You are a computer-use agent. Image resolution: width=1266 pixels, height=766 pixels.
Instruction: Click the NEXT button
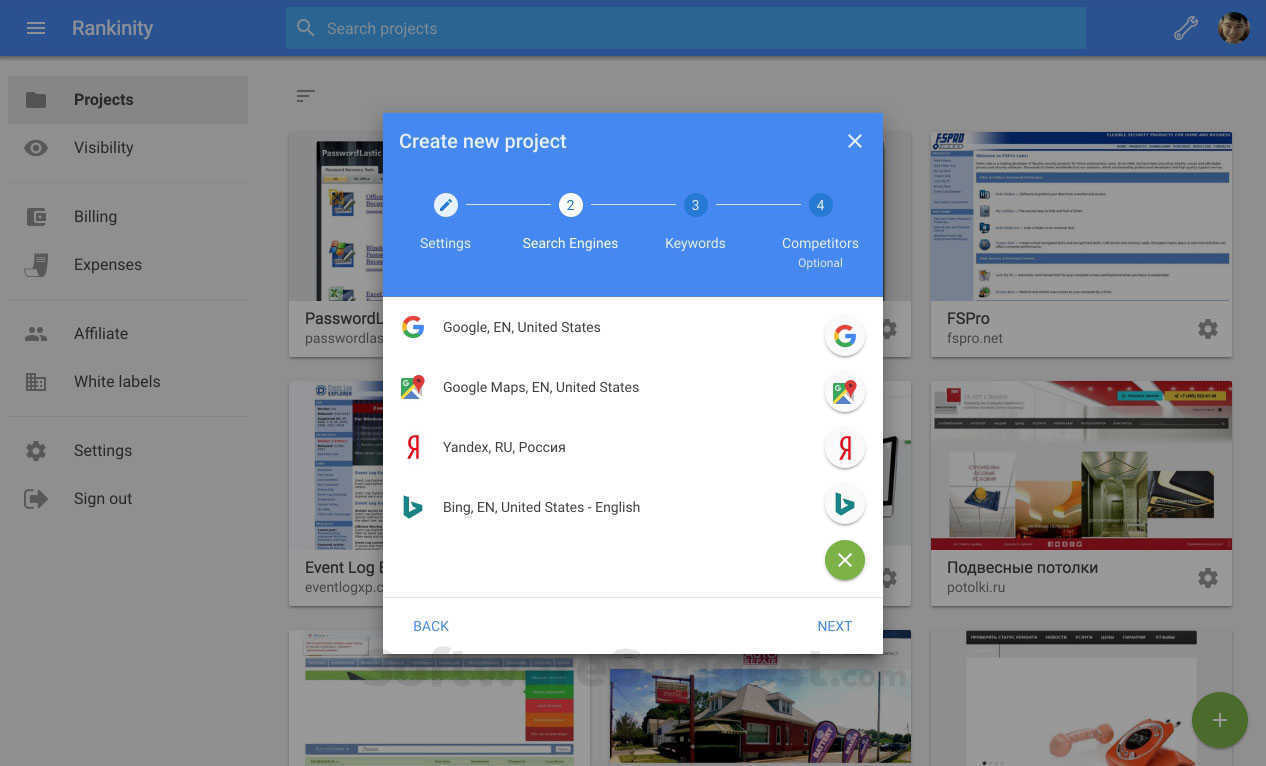(834, 626)
